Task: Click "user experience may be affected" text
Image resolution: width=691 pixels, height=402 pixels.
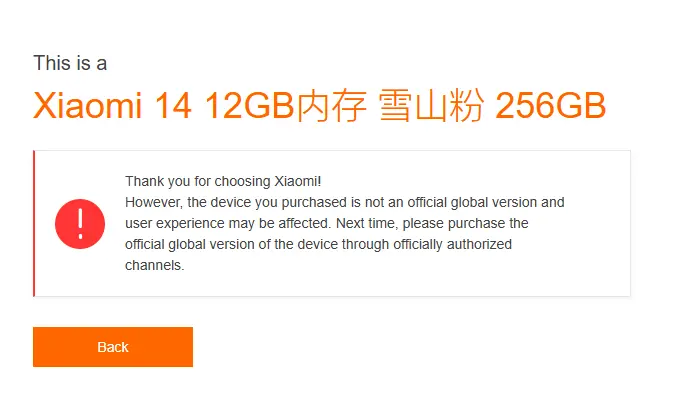Action: [x=220, y=223]
